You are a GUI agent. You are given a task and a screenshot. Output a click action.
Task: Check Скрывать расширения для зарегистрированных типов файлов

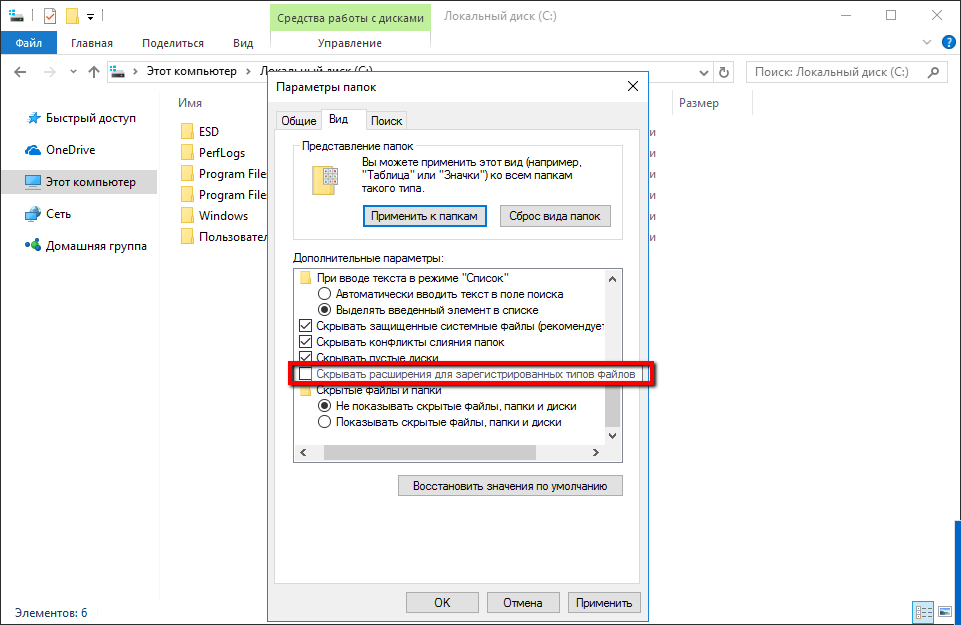coord(305,374)
